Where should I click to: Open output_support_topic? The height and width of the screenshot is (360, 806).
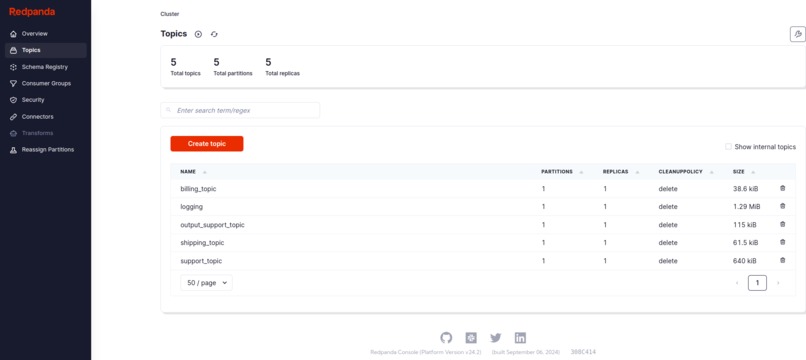[212, 225]
